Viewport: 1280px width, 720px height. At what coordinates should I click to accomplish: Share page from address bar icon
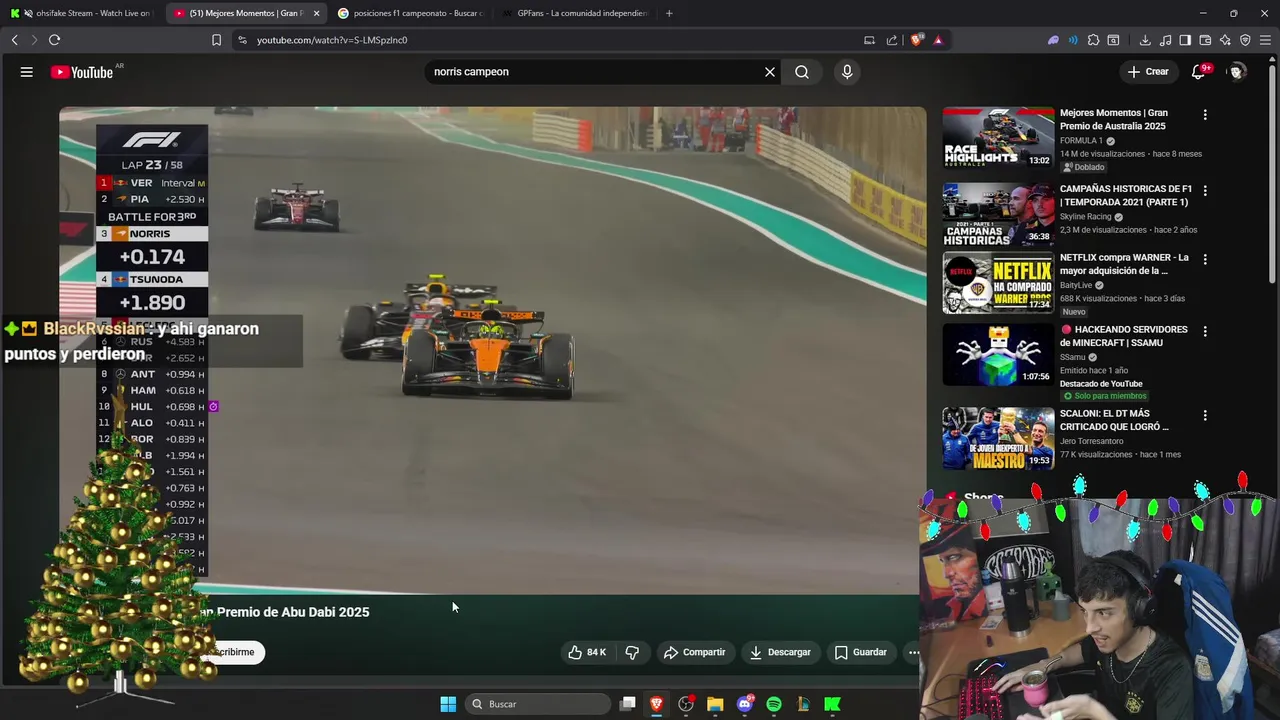892,40
